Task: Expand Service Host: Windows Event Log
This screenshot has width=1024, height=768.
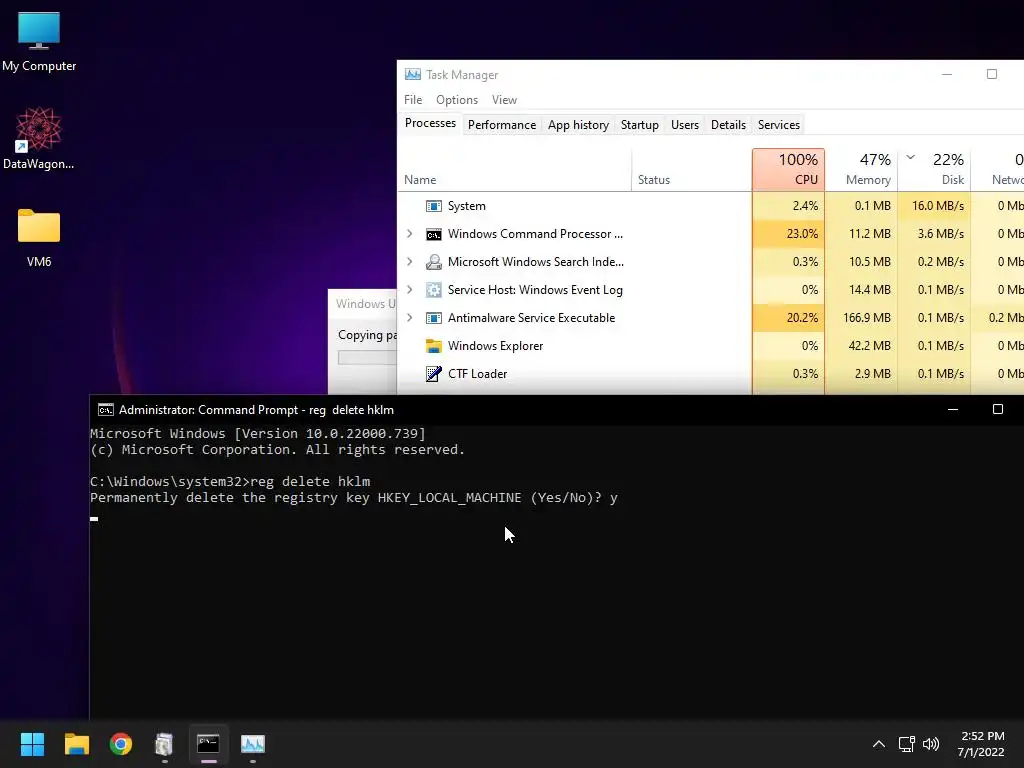Action: [409, 290]
